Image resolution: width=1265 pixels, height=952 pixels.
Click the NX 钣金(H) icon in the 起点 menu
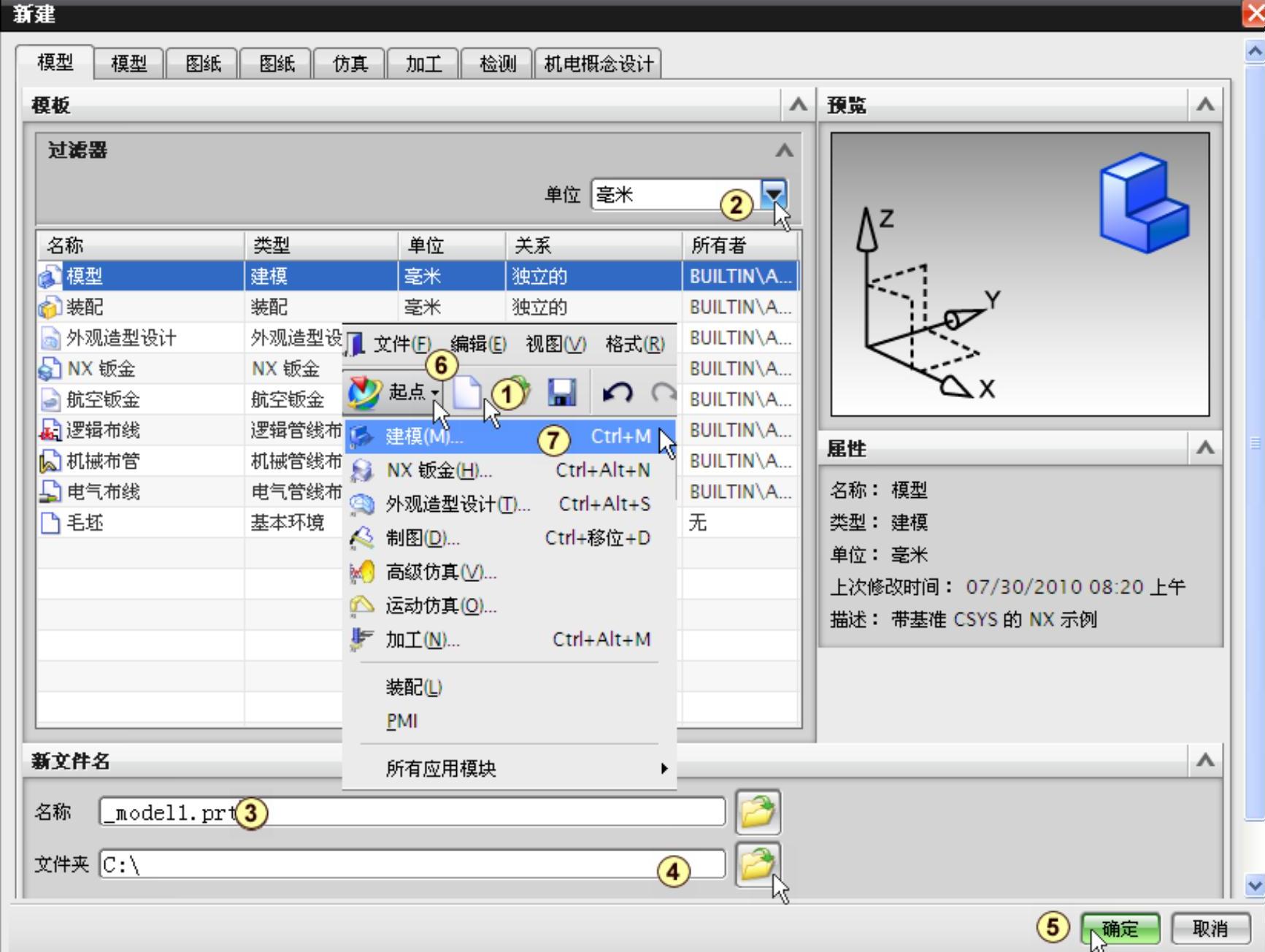point(361,470)
